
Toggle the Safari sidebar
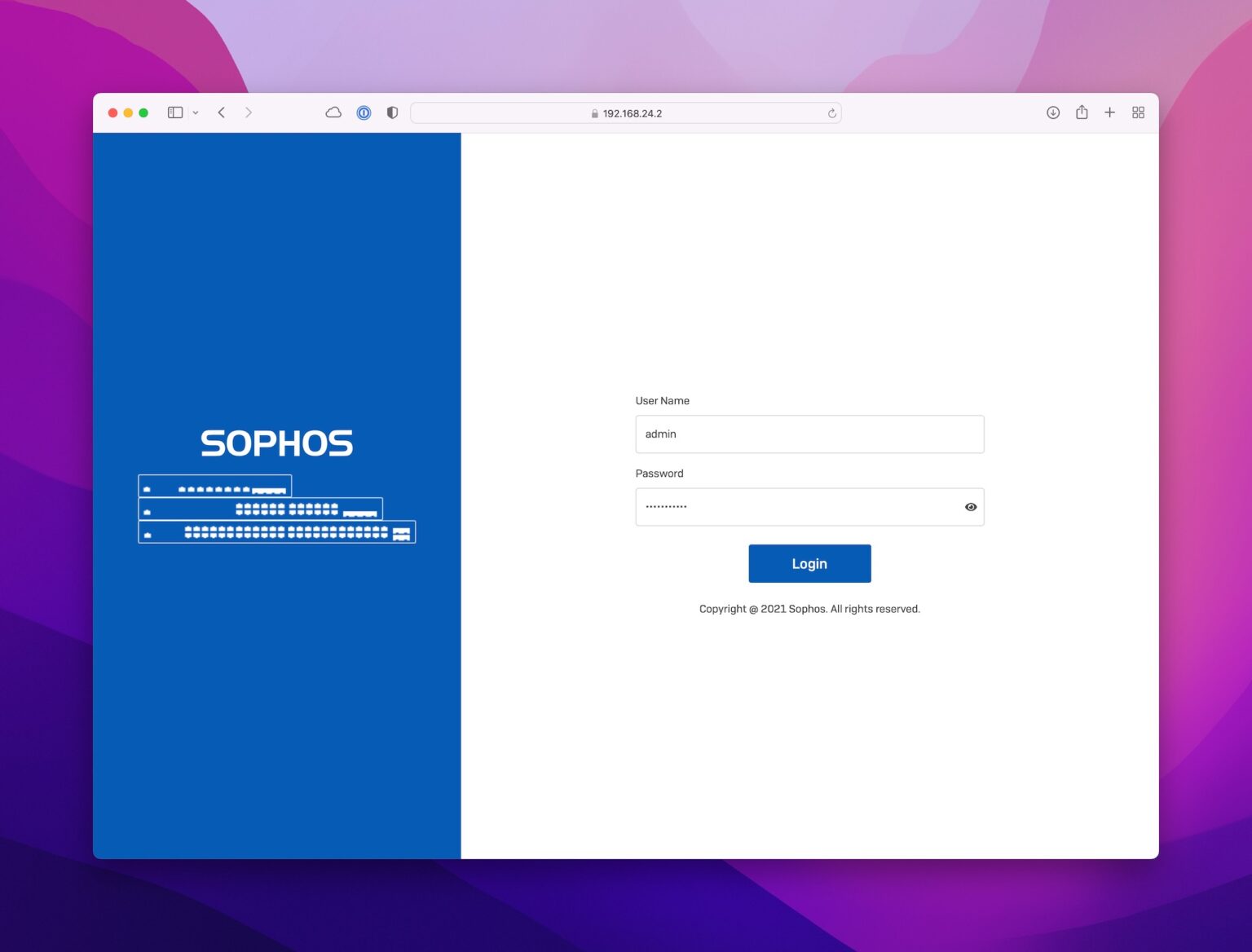coord(174,112)
